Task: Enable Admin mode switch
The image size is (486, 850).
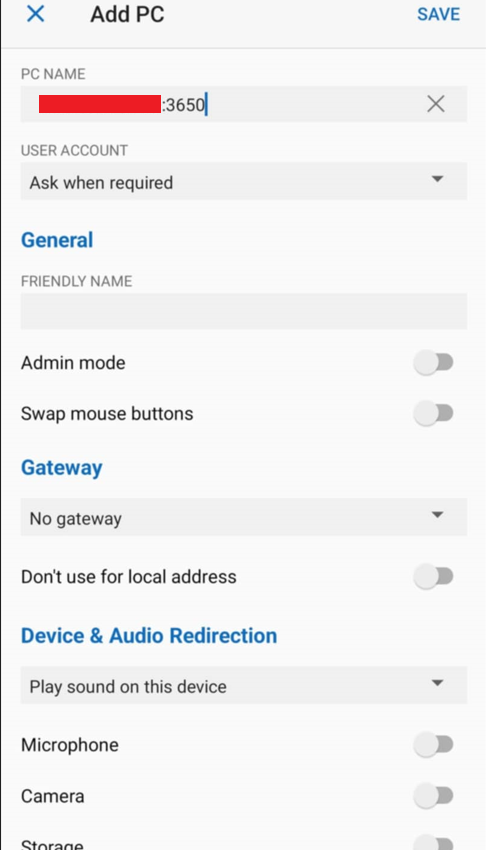Action: click(x=433, y=362)
